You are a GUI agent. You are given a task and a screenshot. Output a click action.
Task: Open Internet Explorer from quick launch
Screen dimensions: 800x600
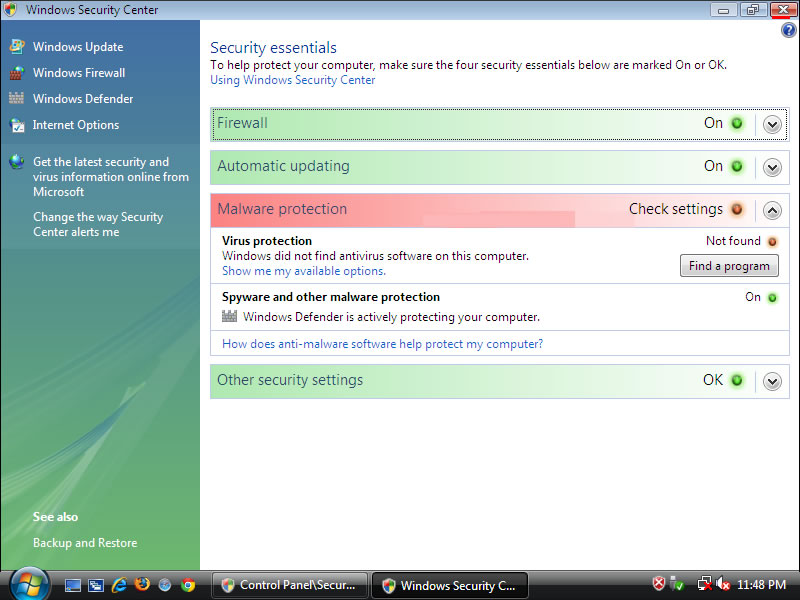[120, 585]
